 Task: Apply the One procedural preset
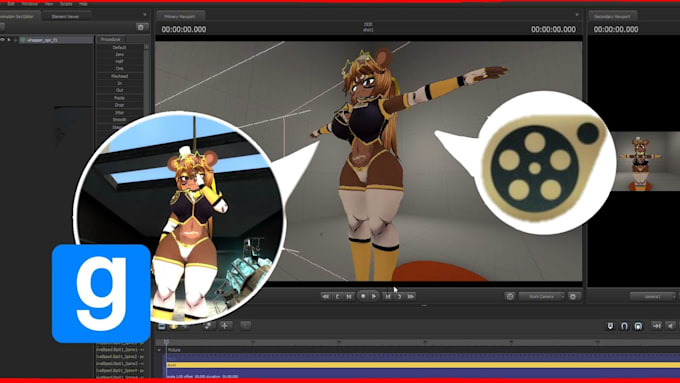click(119, 69)
